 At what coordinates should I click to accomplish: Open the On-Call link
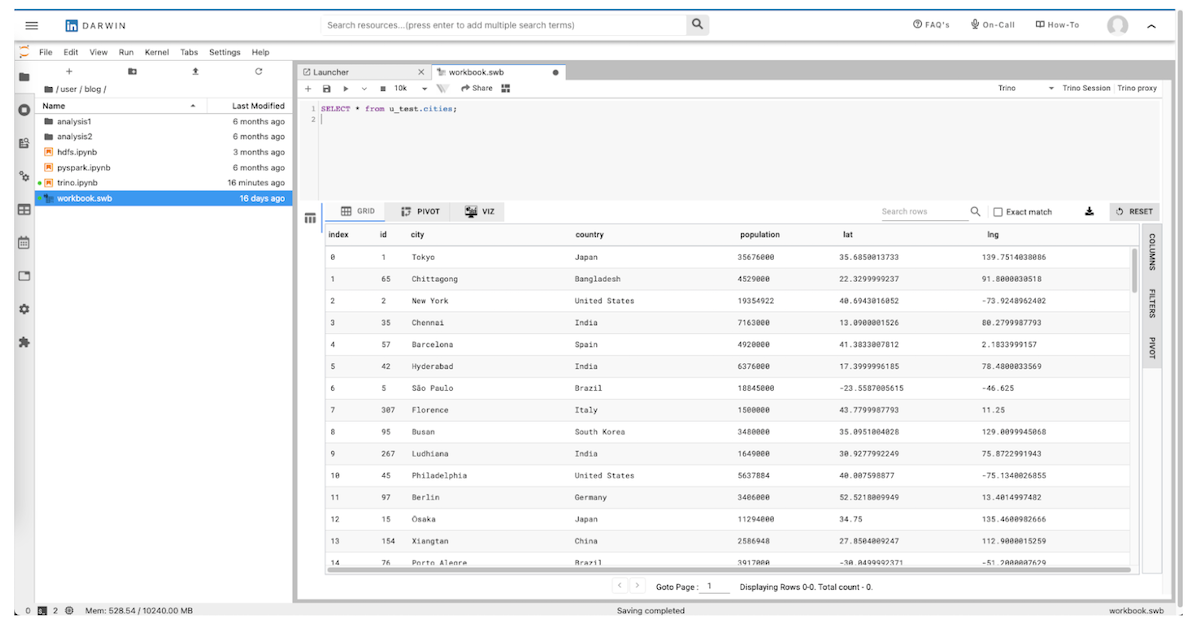point(992,25)
